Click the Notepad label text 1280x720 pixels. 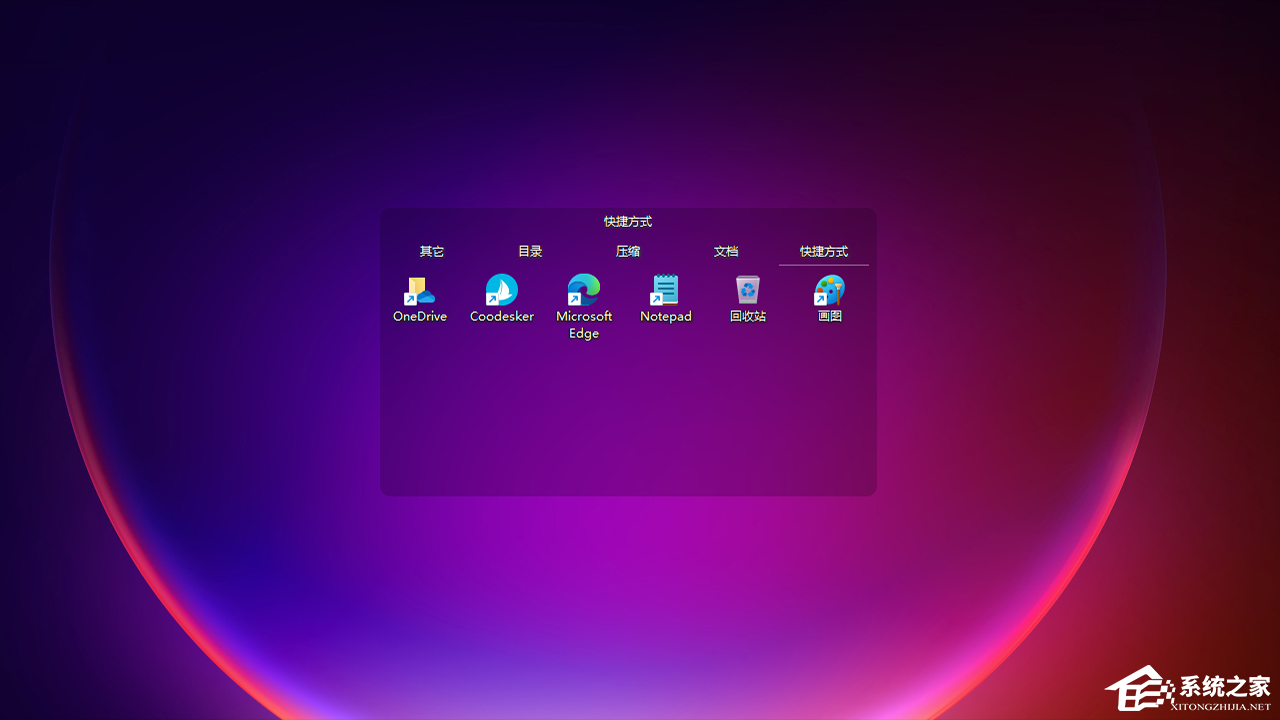point(666,316)
